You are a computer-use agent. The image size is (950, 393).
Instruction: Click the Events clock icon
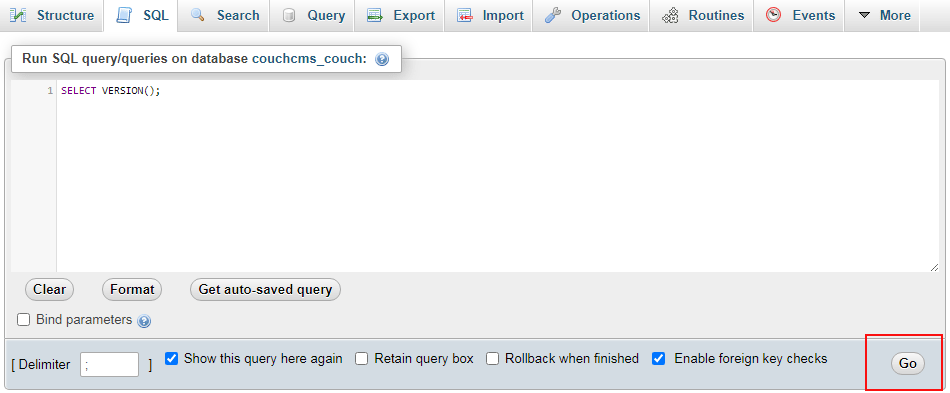coord(774,15)
